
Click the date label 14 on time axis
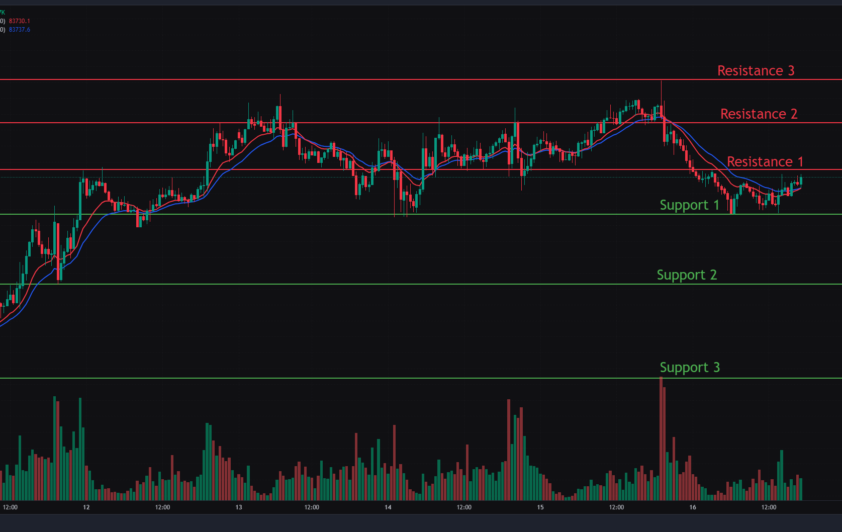tap(388, 507)
